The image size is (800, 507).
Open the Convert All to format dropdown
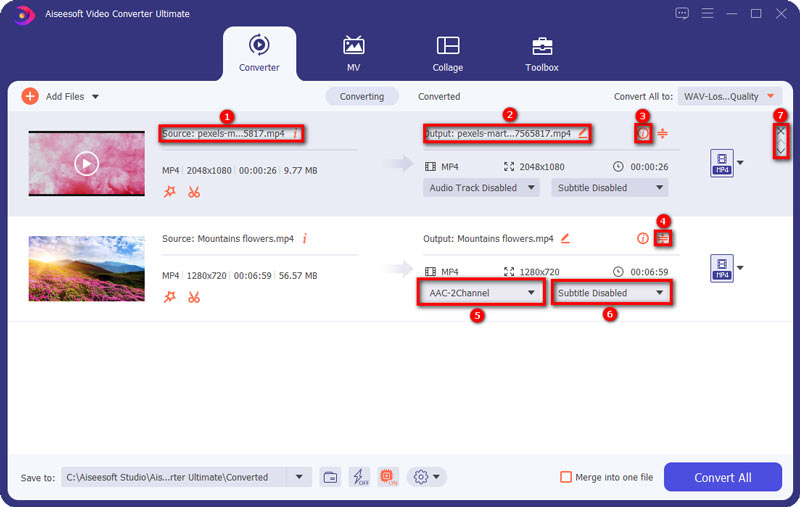[730, 96]
